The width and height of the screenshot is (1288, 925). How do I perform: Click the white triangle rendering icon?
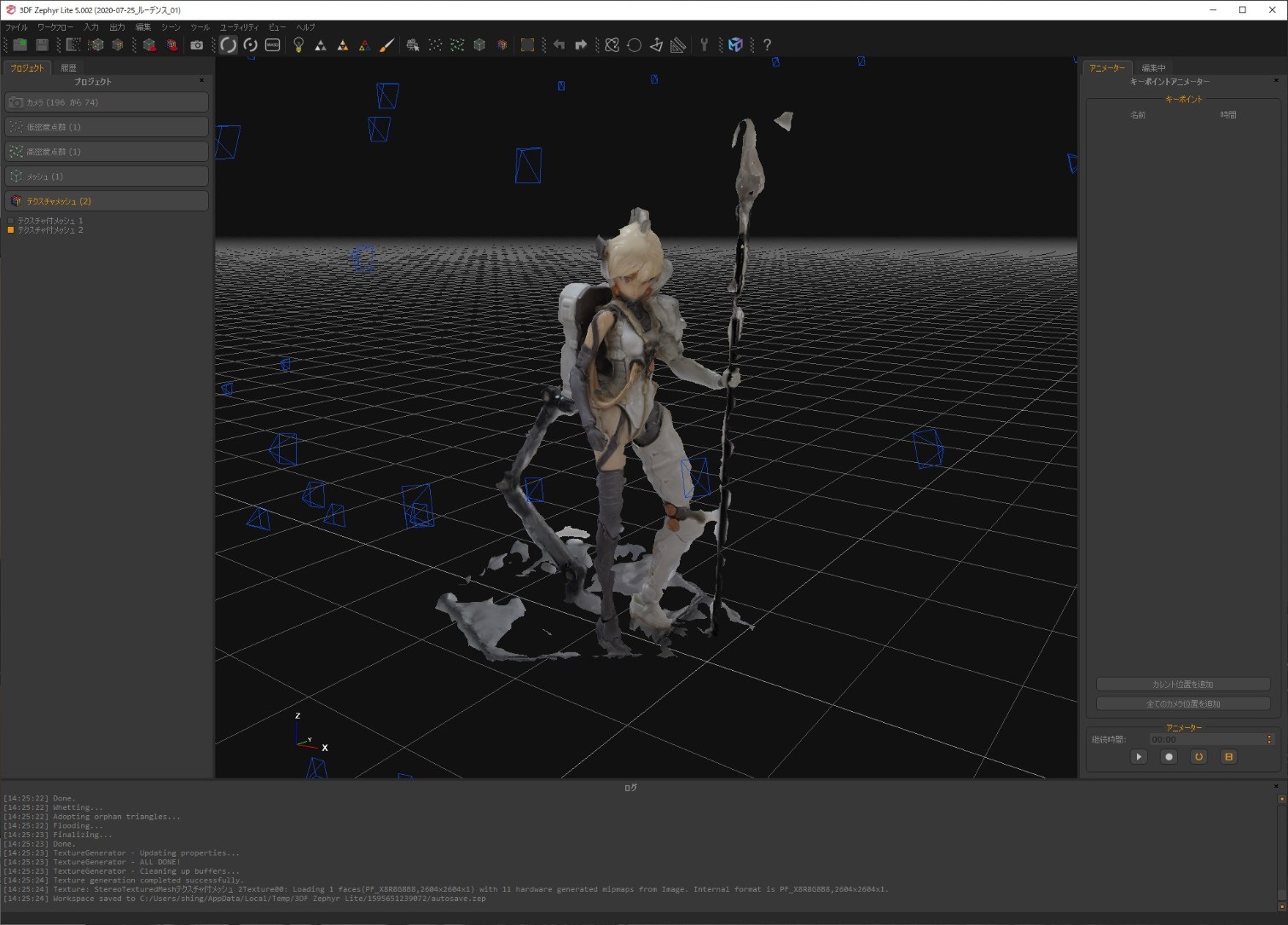point(321,45)
